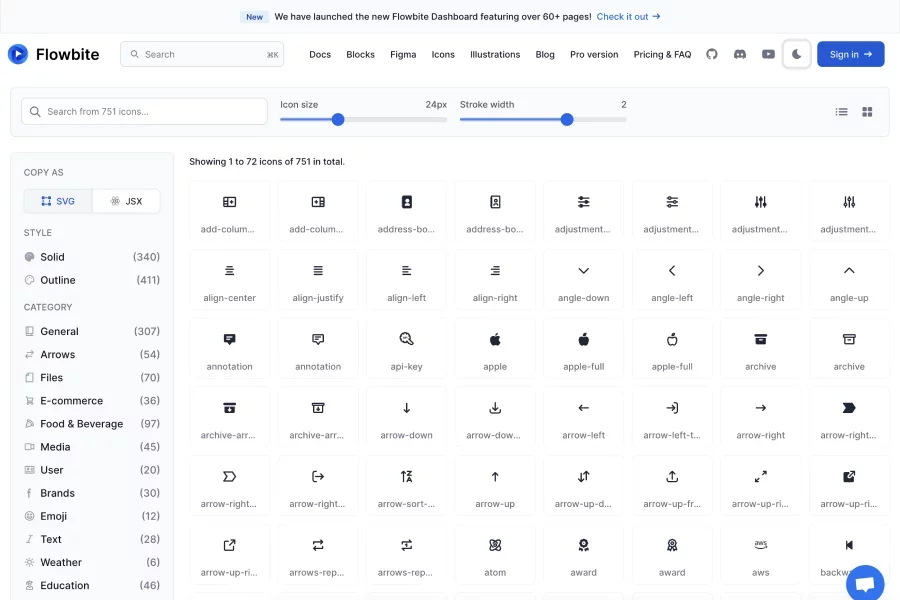Switch copy format to JSX
Screen dimensions: 900x600
126,201
